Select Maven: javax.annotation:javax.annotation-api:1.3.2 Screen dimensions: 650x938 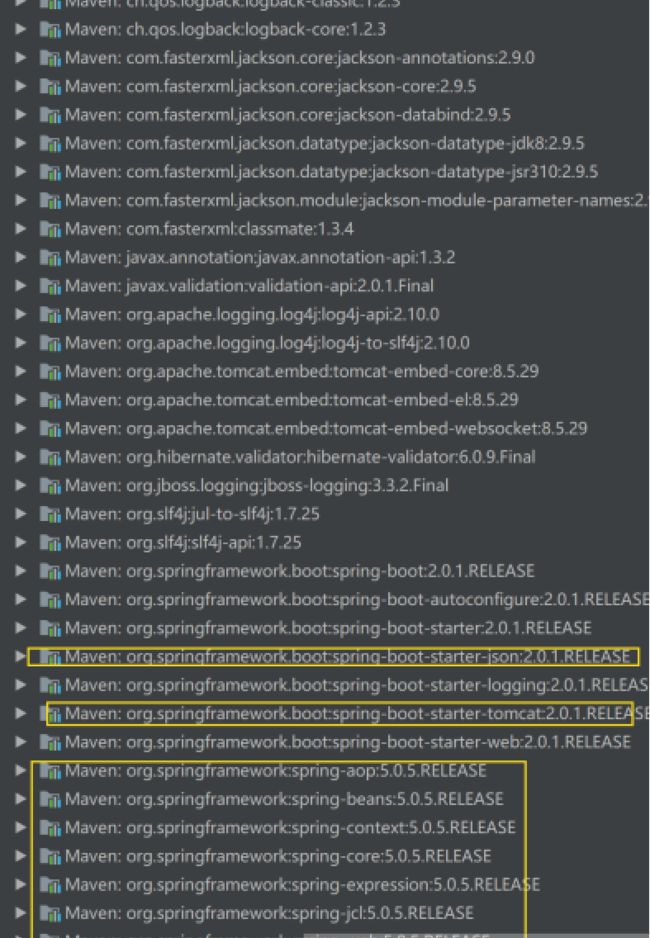pos(260,258)
